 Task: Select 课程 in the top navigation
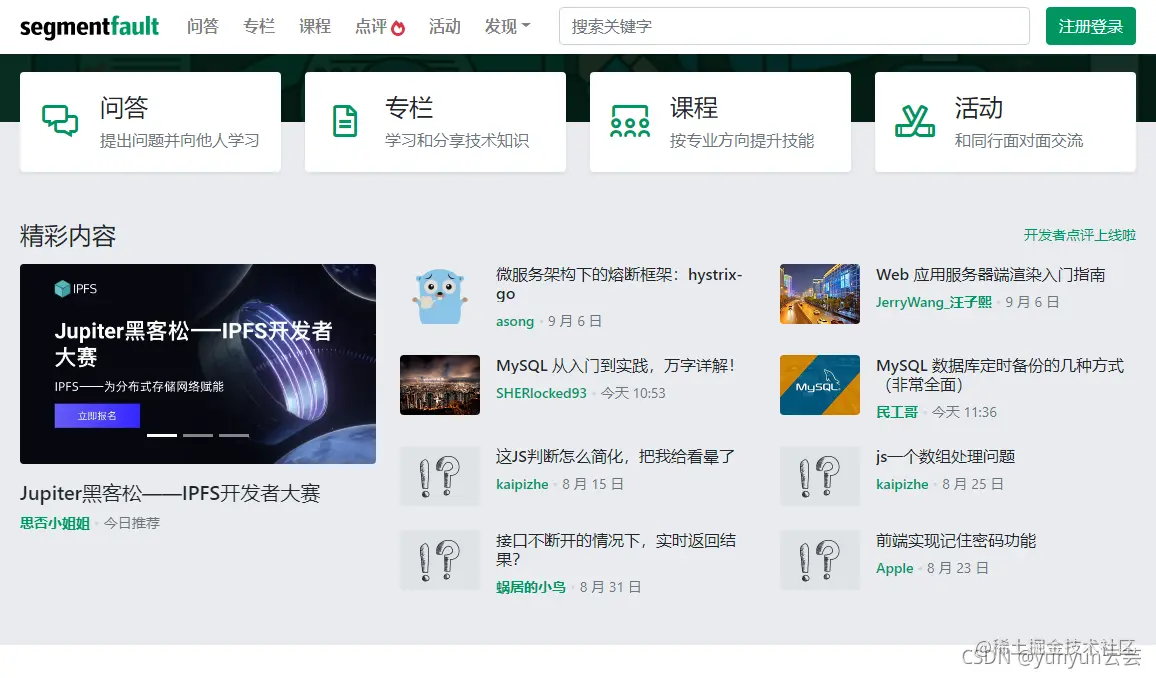[x=315, y=27]
